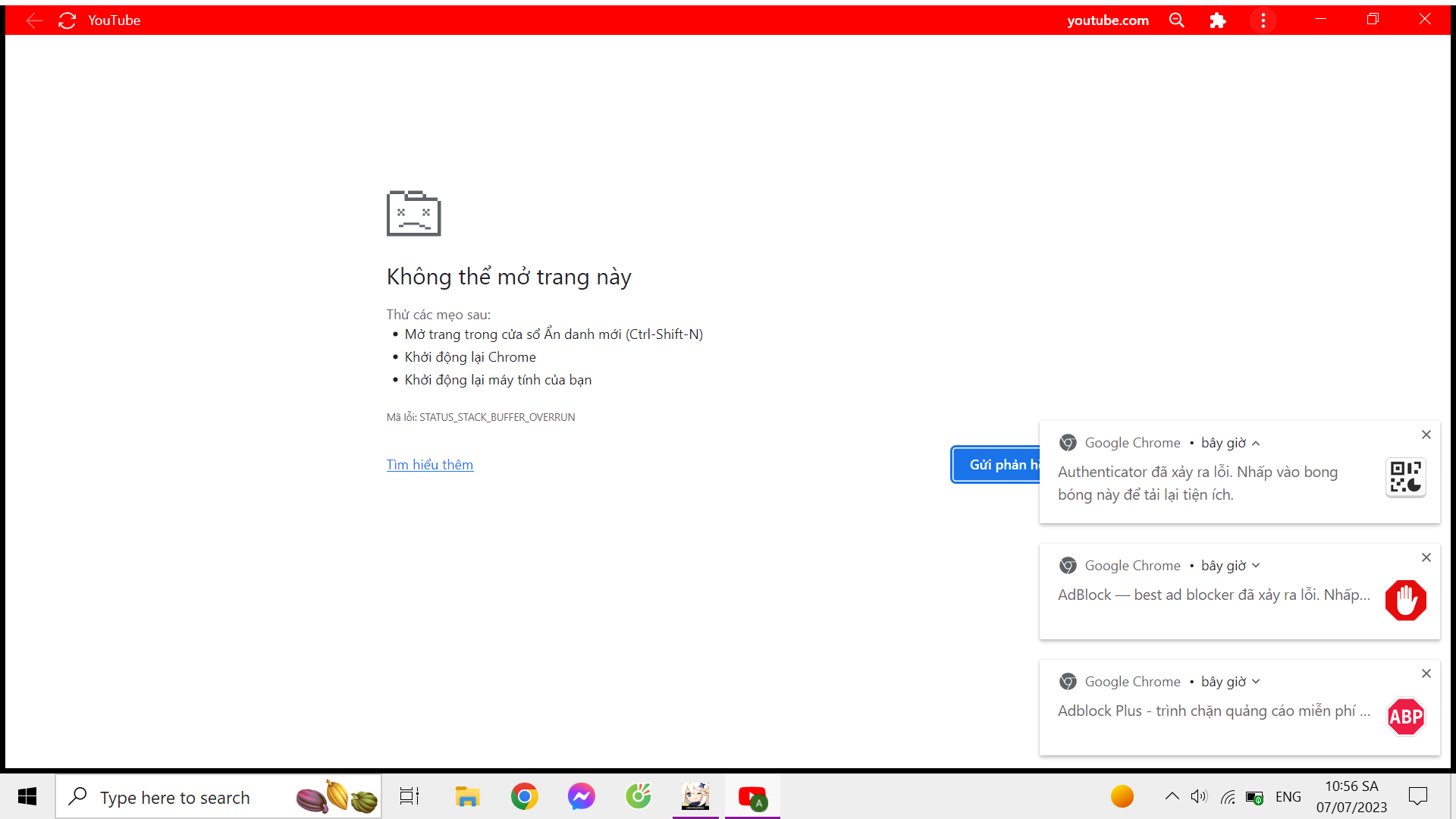Open the three-dot app menu
This screenshot has height=819, width=1456.
click(1263, 20)
